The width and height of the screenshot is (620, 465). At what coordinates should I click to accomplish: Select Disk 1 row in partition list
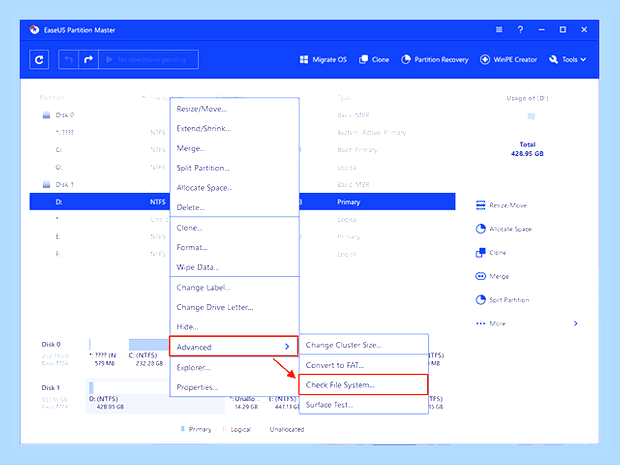point(242,185)
